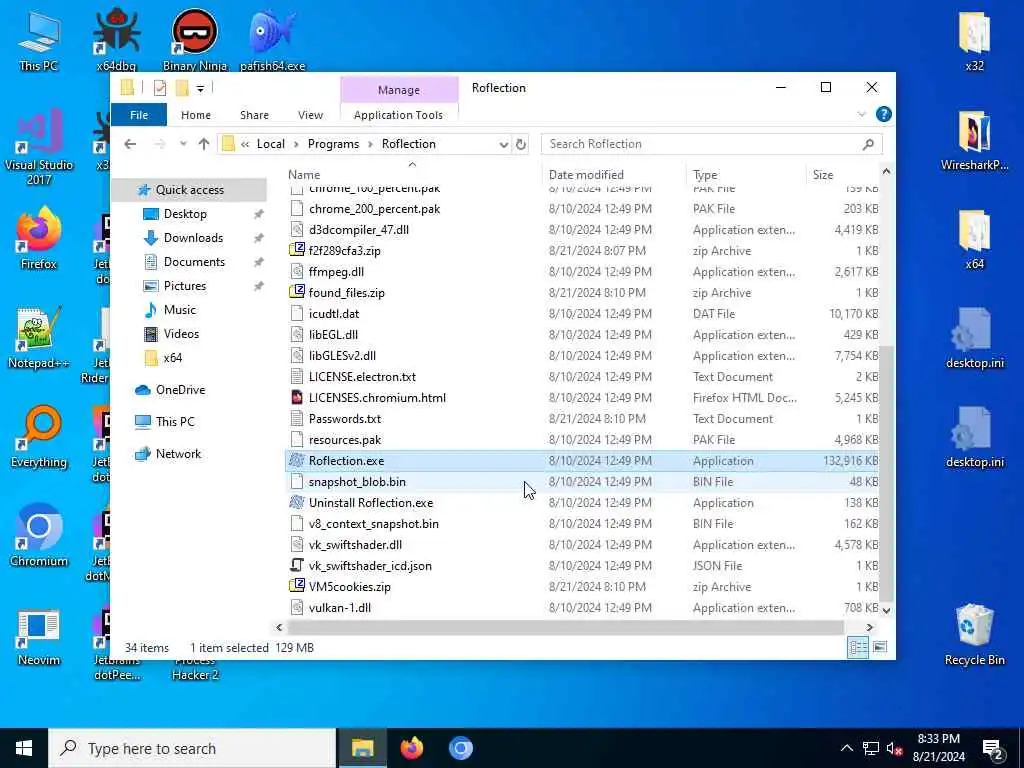The image size is (1024, 768).
Task: Select the VM5cookies.zip file
Action: point(581,586)
